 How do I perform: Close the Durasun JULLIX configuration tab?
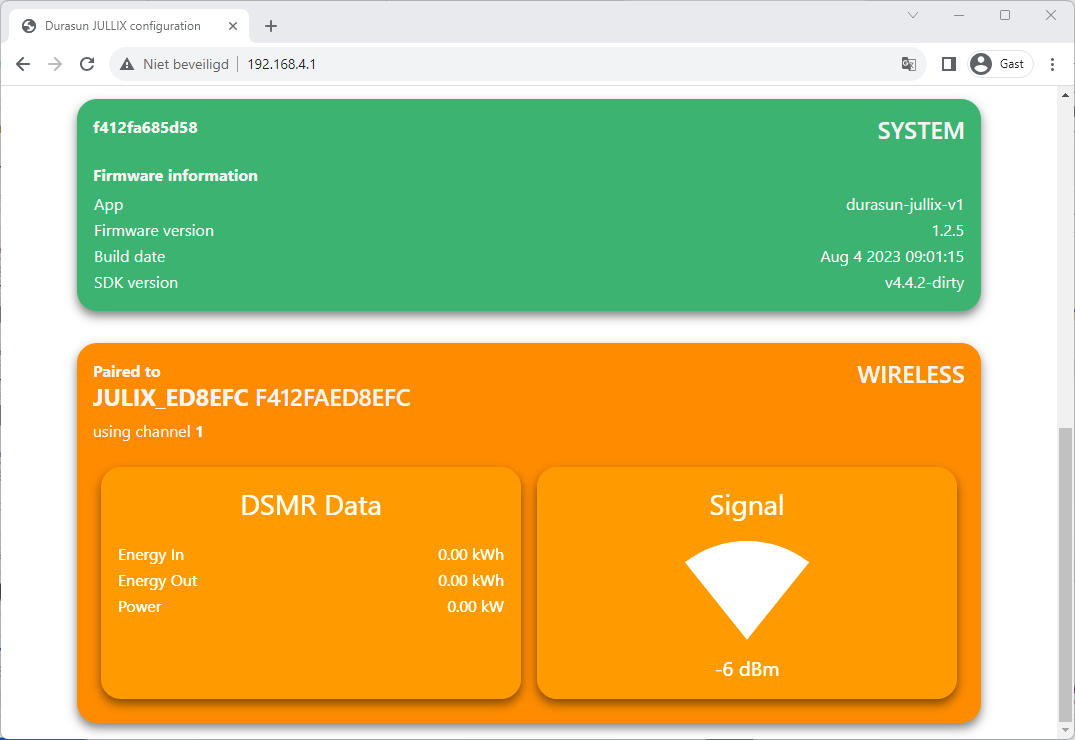point(233,26)
